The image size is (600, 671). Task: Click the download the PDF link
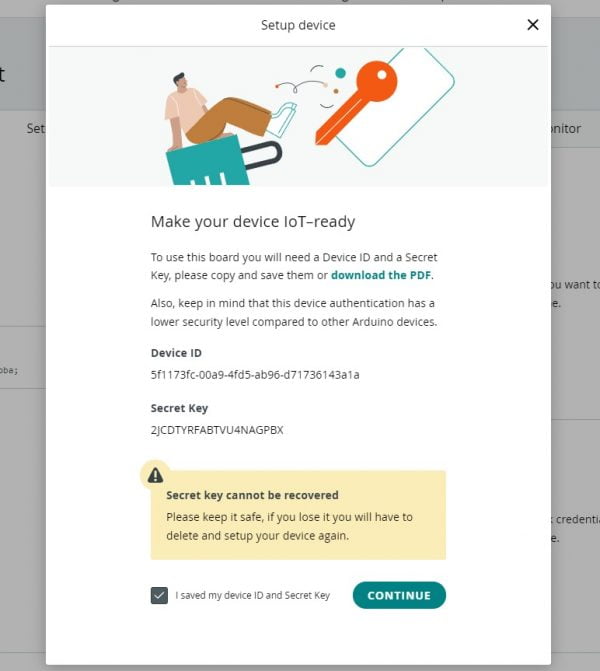(381, 275)
